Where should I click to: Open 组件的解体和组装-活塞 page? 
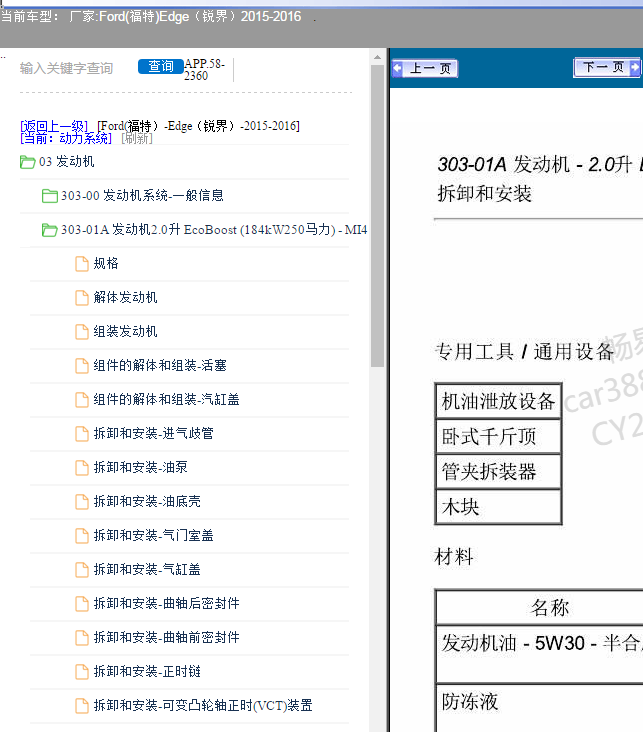(x=160, y=366)
